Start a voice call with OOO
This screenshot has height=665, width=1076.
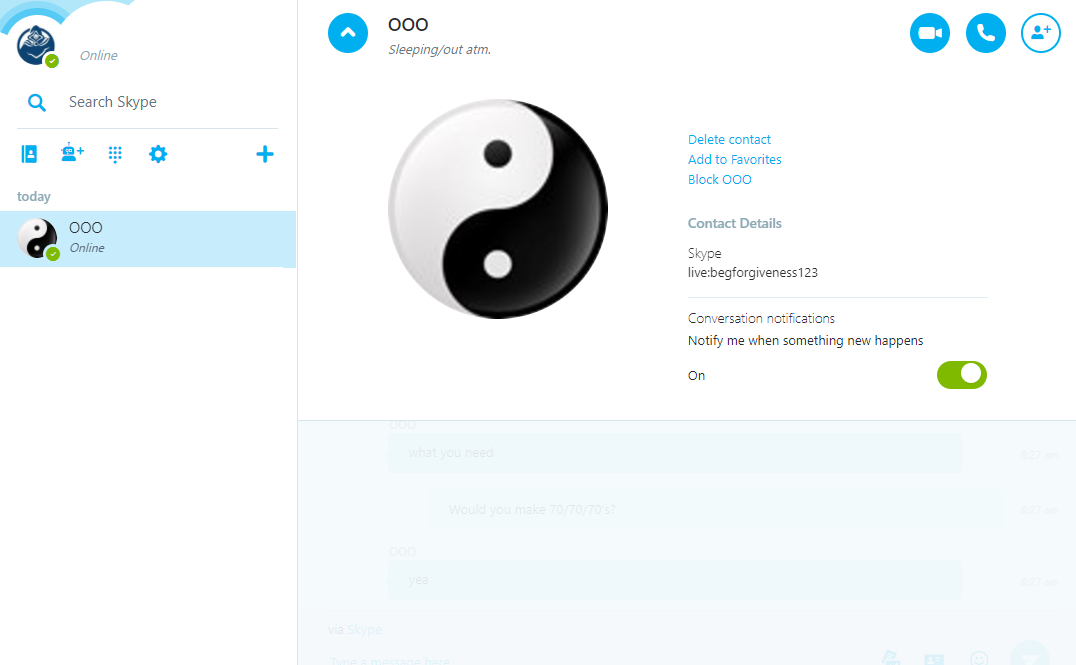pyautogui.click(x=985, y=33)
